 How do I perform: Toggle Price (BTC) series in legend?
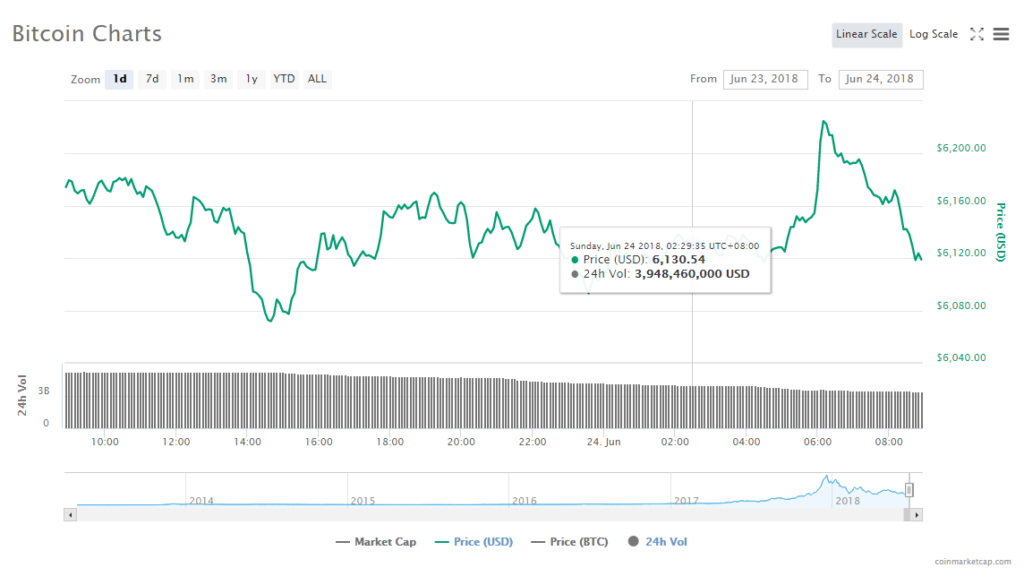[571, 542]
